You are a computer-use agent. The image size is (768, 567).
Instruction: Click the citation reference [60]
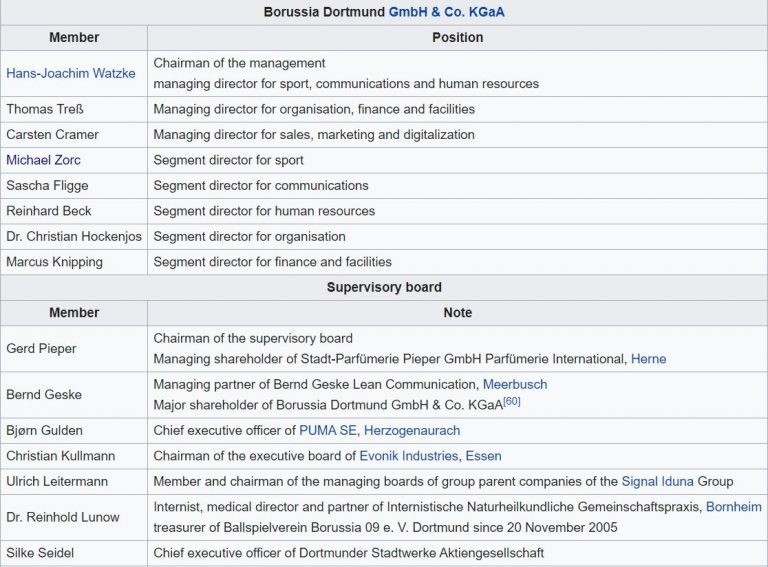click(511, 402)
